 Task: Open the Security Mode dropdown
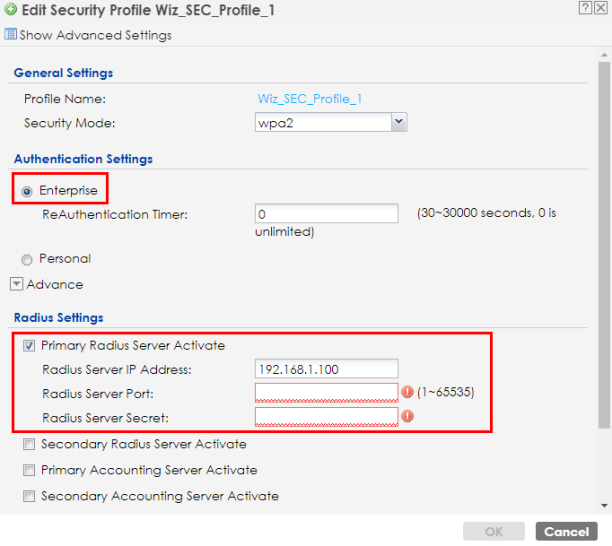(x=399, y=122)
